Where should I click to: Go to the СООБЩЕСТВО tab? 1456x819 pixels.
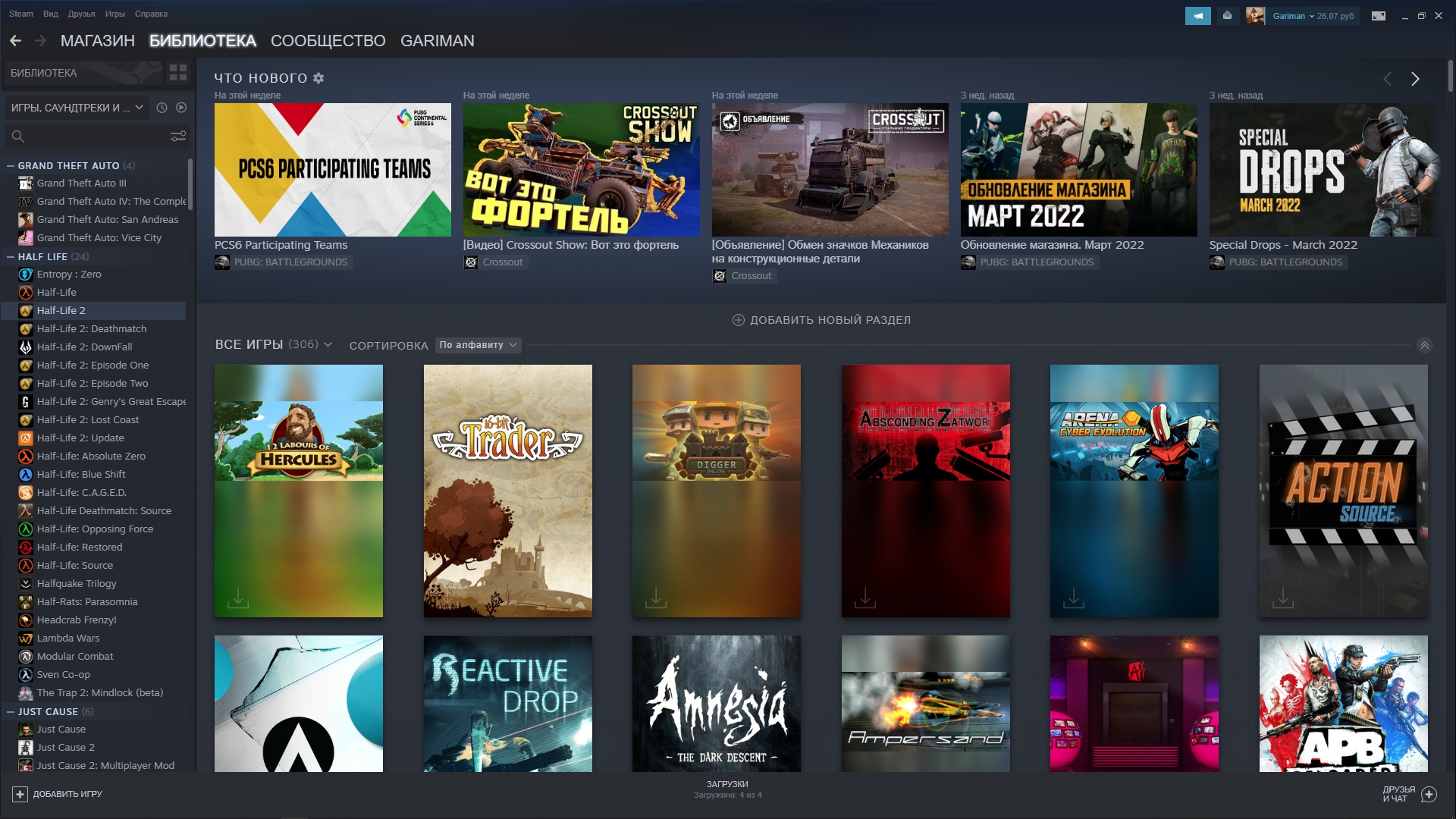point(328,41)
